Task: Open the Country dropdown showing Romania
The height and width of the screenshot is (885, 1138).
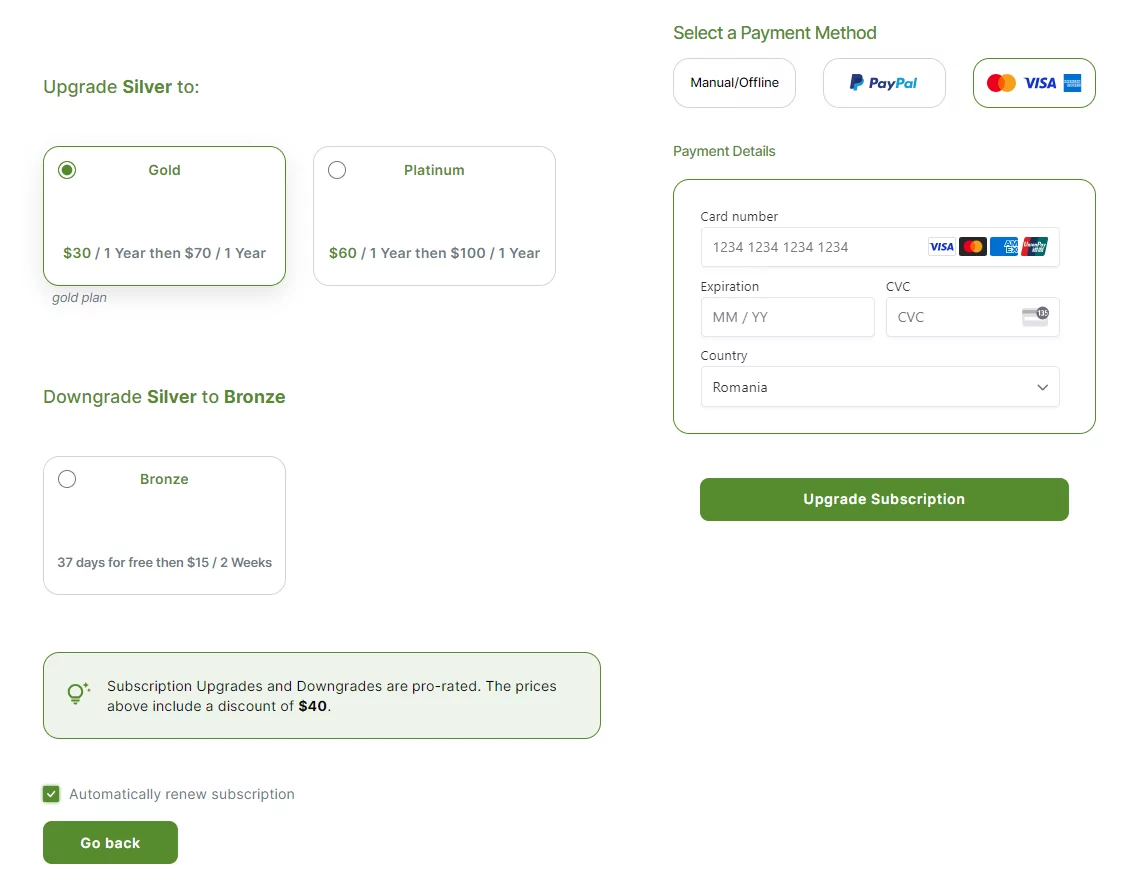Action: pyautogui.click(x=880, y=387)
